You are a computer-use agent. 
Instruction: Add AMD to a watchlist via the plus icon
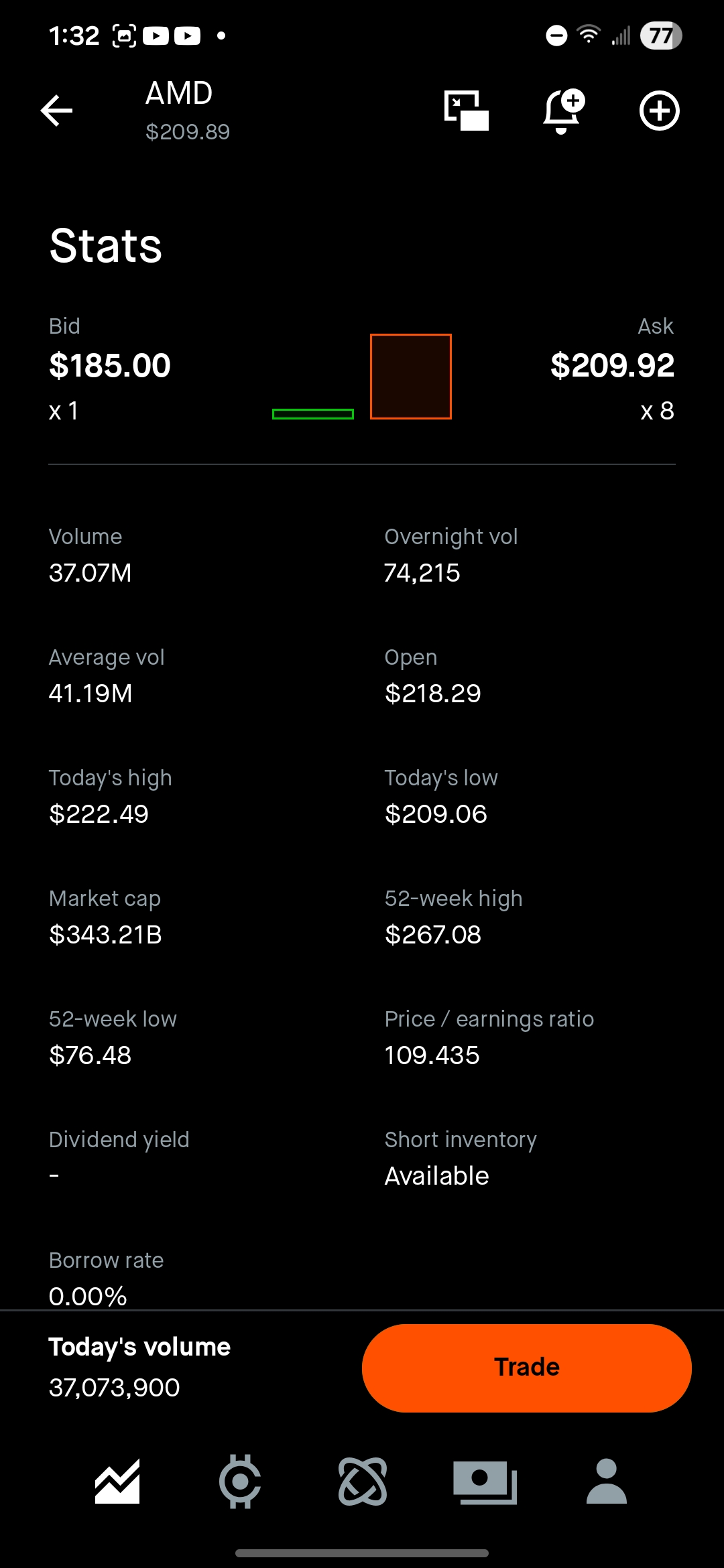(x=659, y=111)
